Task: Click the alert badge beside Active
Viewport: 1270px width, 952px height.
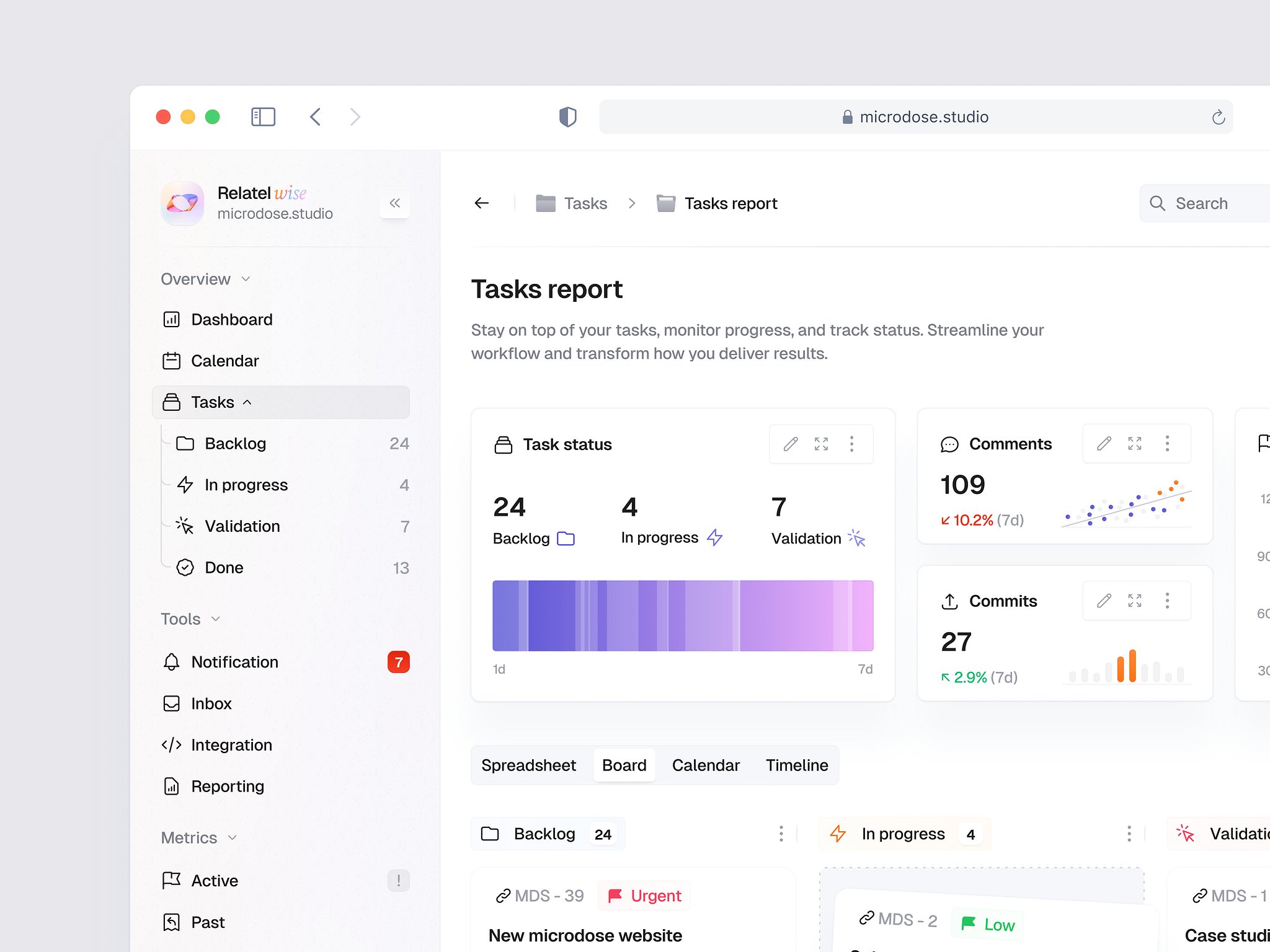Action: pyautogui.click(x=399, y=881)
